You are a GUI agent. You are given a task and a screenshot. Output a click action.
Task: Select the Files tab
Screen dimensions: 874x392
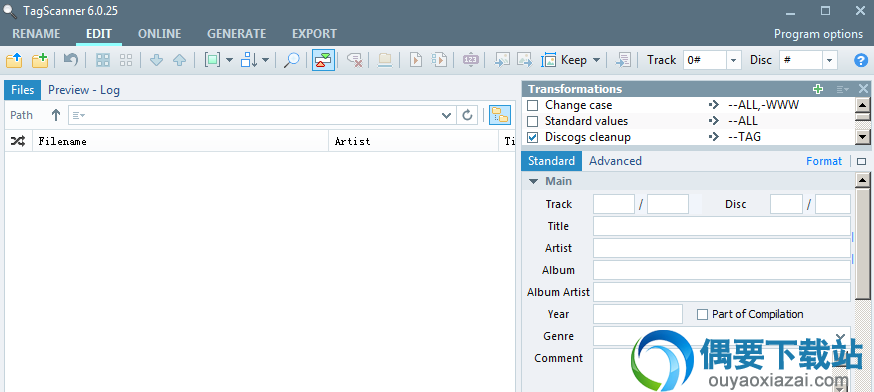23,90
